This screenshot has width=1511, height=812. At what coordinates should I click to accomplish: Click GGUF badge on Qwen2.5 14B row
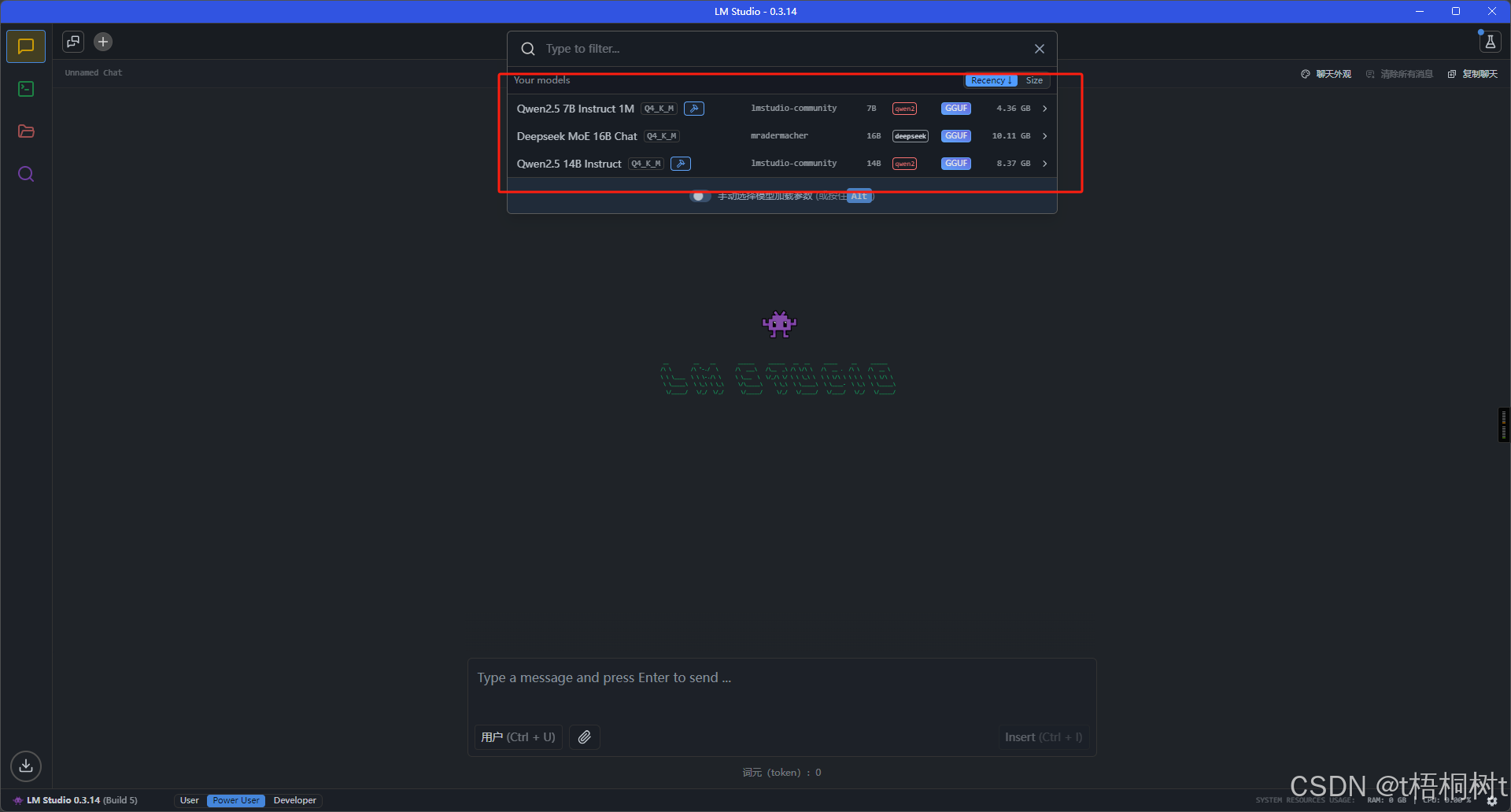956,164
